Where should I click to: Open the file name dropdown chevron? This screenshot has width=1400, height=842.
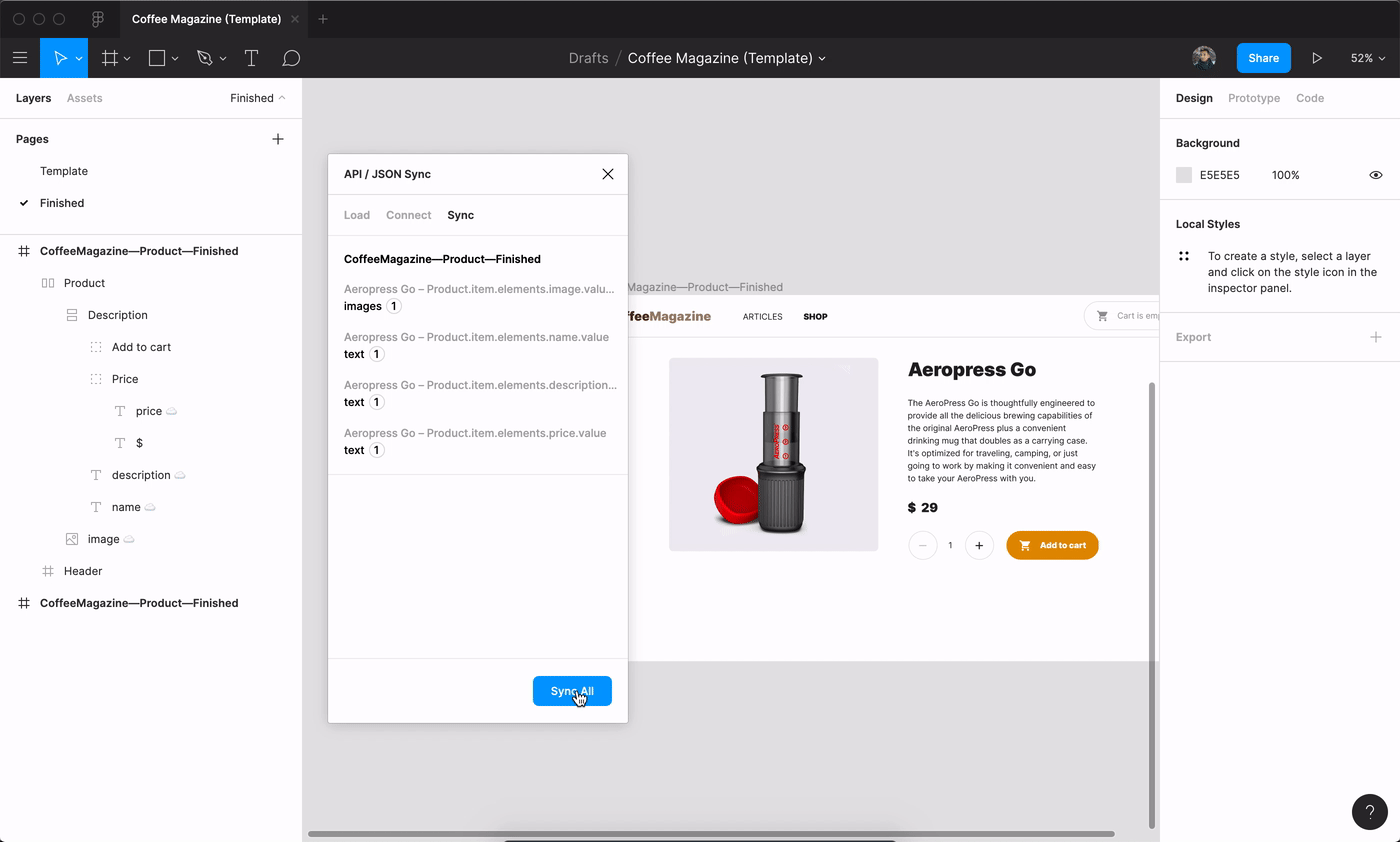823,59
